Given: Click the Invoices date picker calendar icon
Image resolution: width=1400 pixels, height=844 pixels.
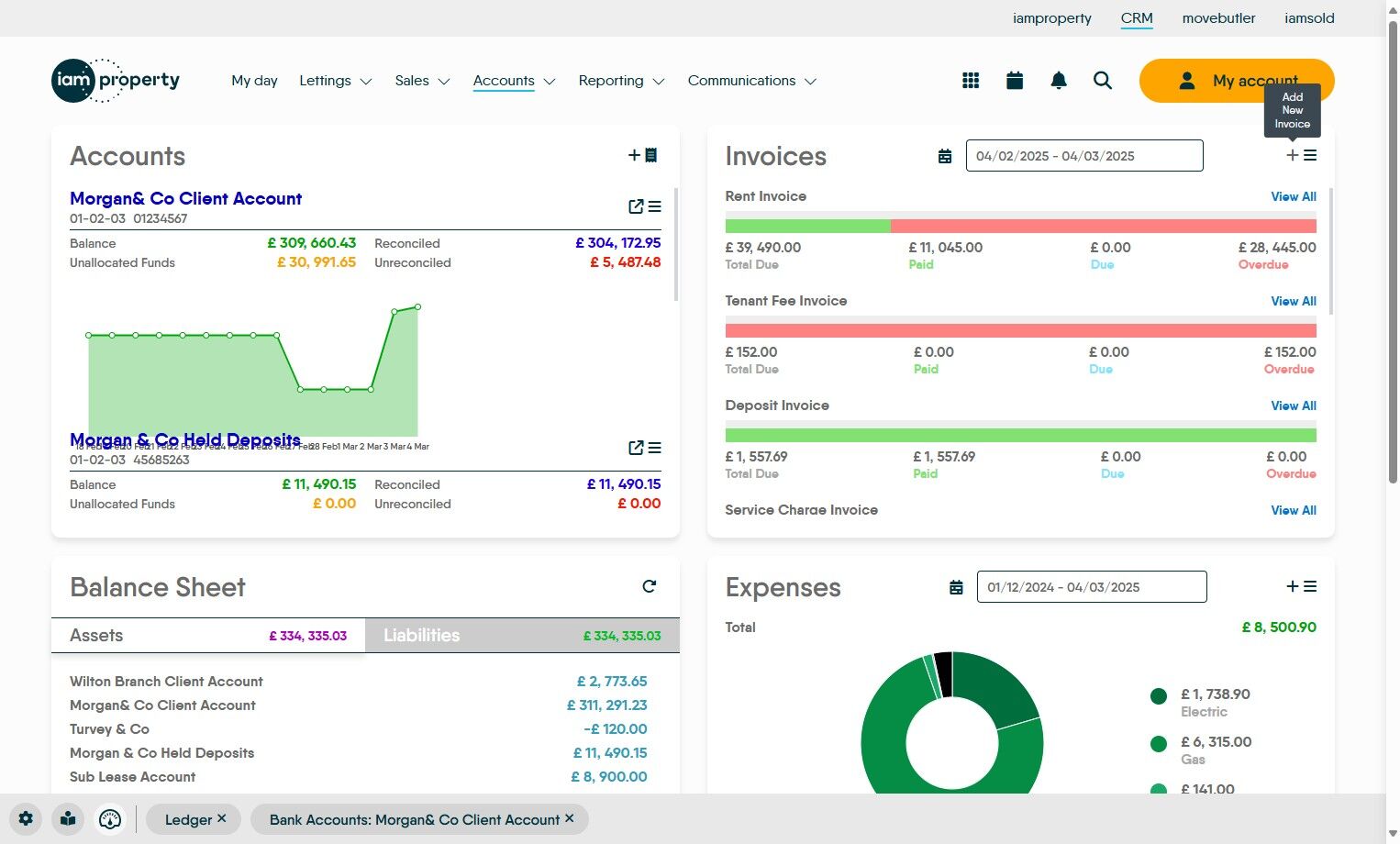Looking at the screenshot, I should tap(945, 157).
